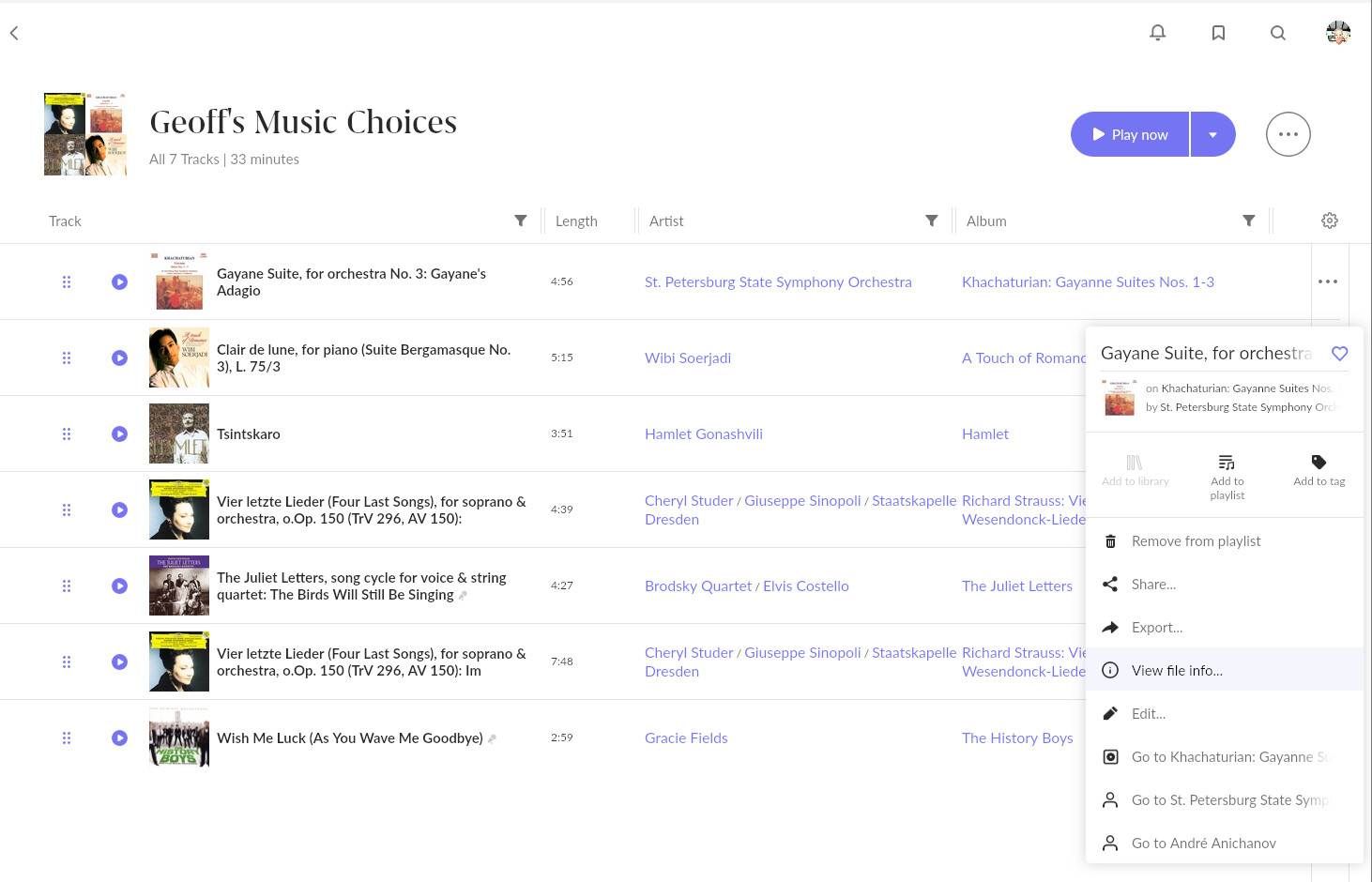Click the Add to playlist icon
The image size is (1372, 882).
(1227, 463)
